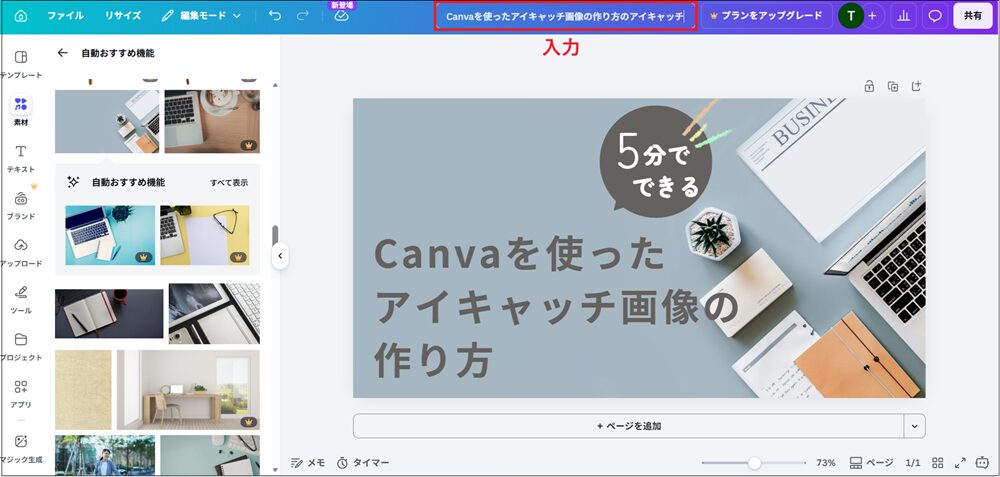
Task: Open the comments speech bubble icon
Action: pyautogui.click(x=935, y=16)
